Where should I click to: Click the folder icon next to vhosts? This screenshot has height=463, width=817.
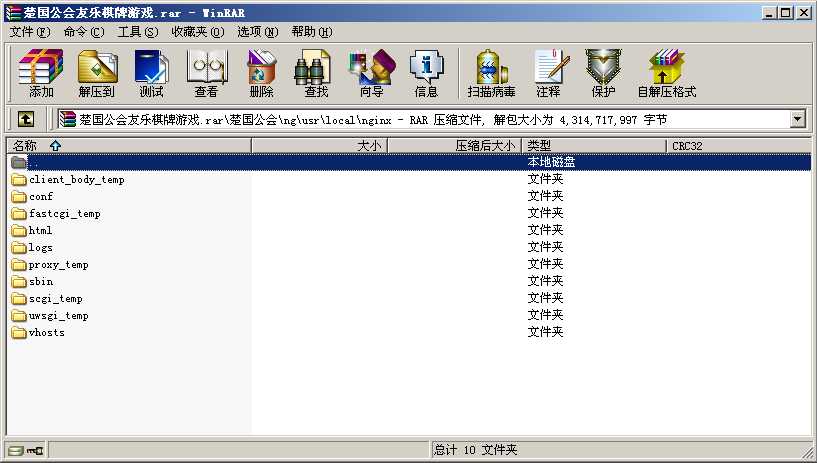coord(19,333)
